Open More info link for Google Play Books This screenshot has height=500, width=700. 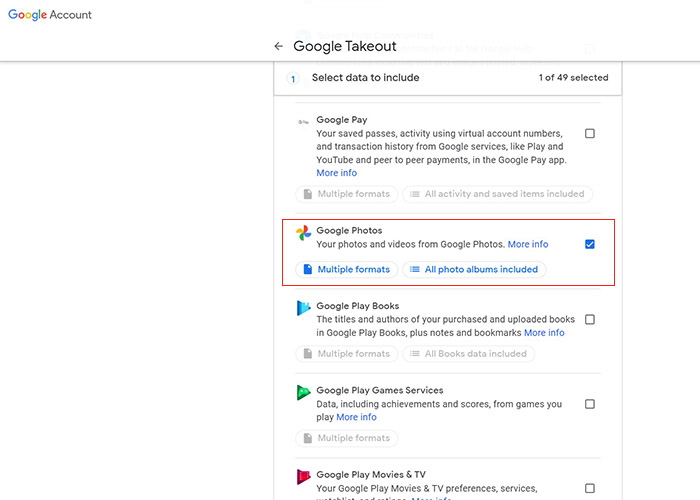coord(544,333)
